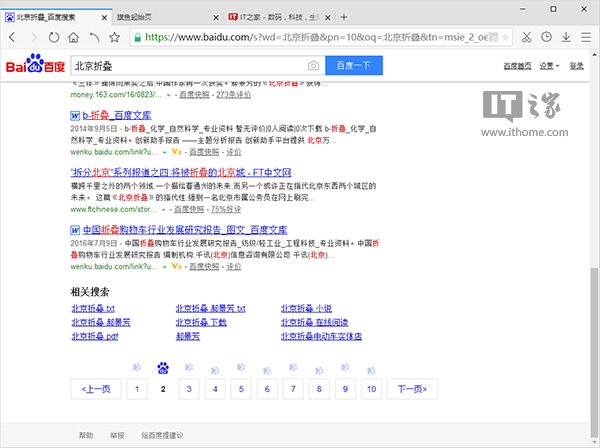
Task: Click the Baidu logo
Action: 33,66
